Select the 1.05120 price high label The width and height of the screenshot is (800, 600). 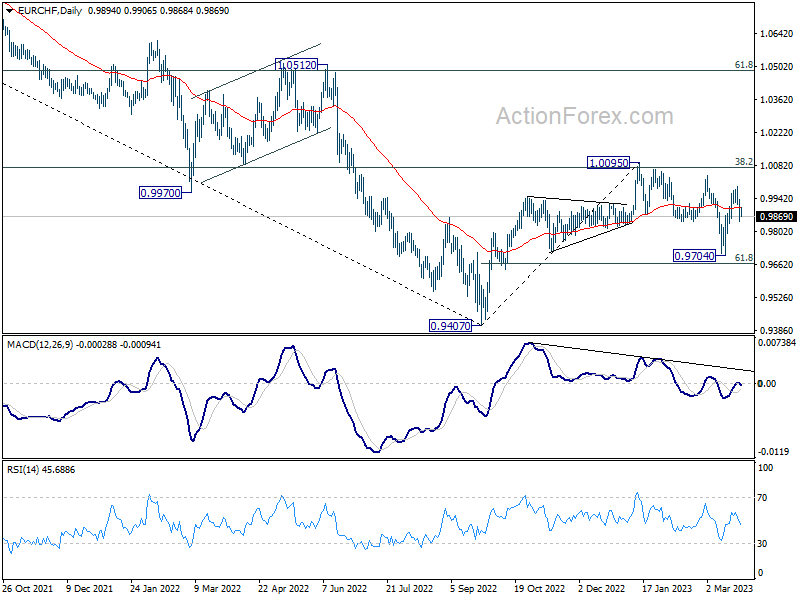(297, 64)
